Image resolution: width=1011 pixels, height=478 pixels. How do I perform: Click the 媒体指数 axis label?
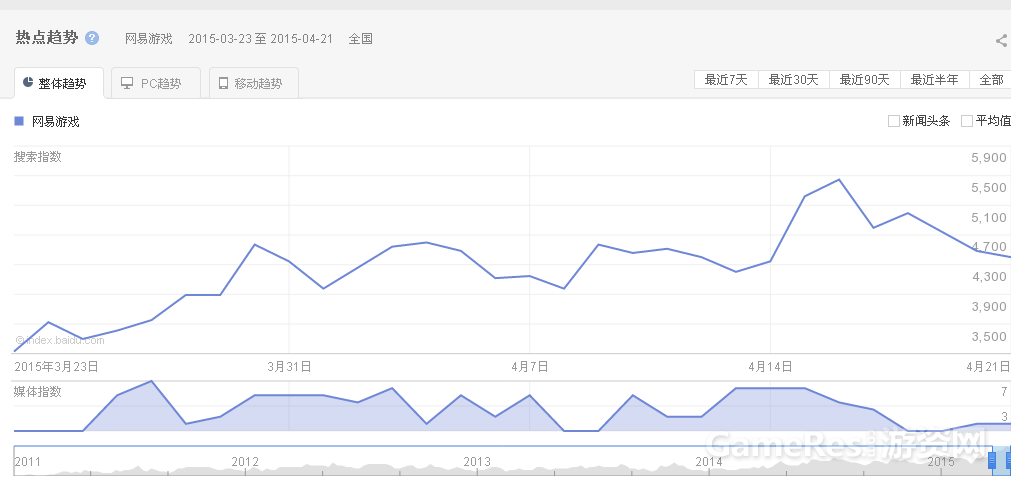[38, 392]
